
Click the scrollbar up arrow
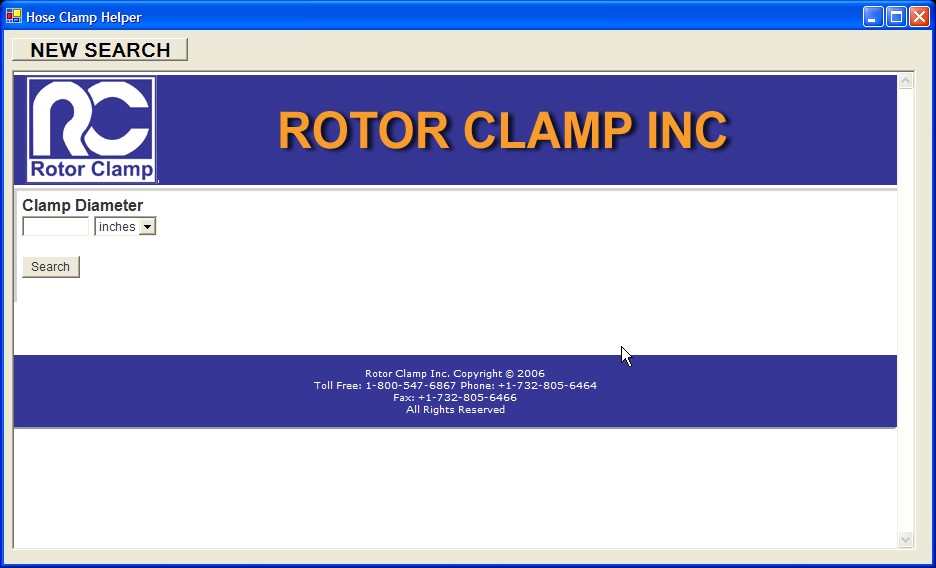pyautogui.click(x=906, y=81)
